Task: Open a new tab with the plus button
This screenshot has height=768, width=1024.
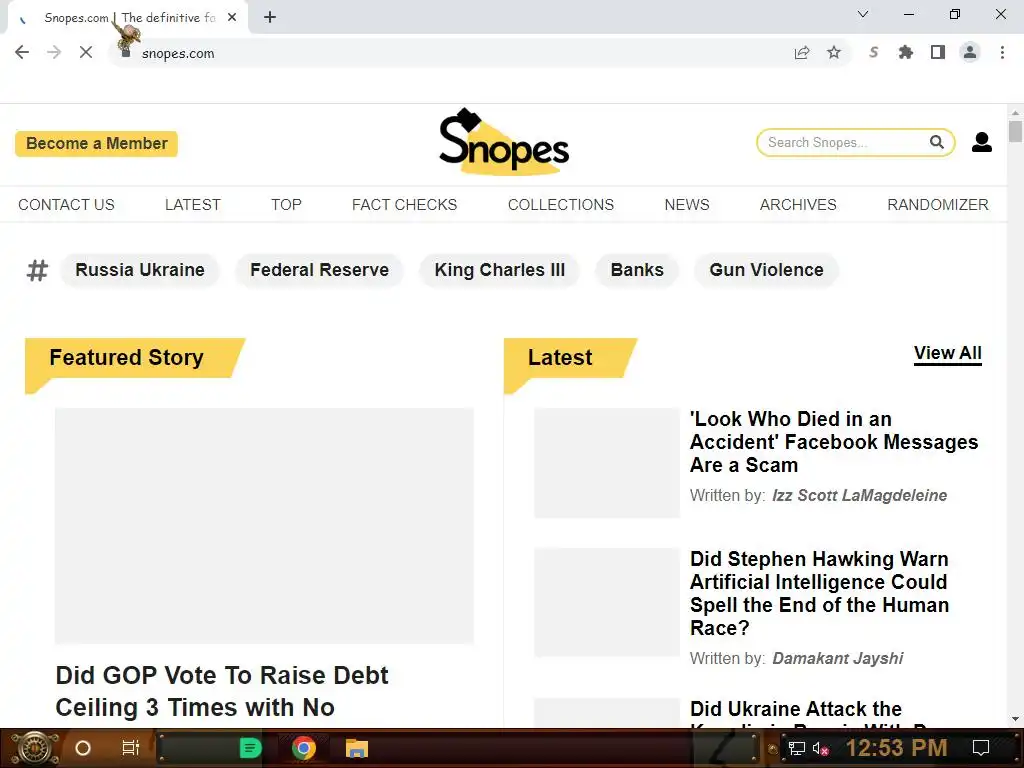Action: coord(270,17)
